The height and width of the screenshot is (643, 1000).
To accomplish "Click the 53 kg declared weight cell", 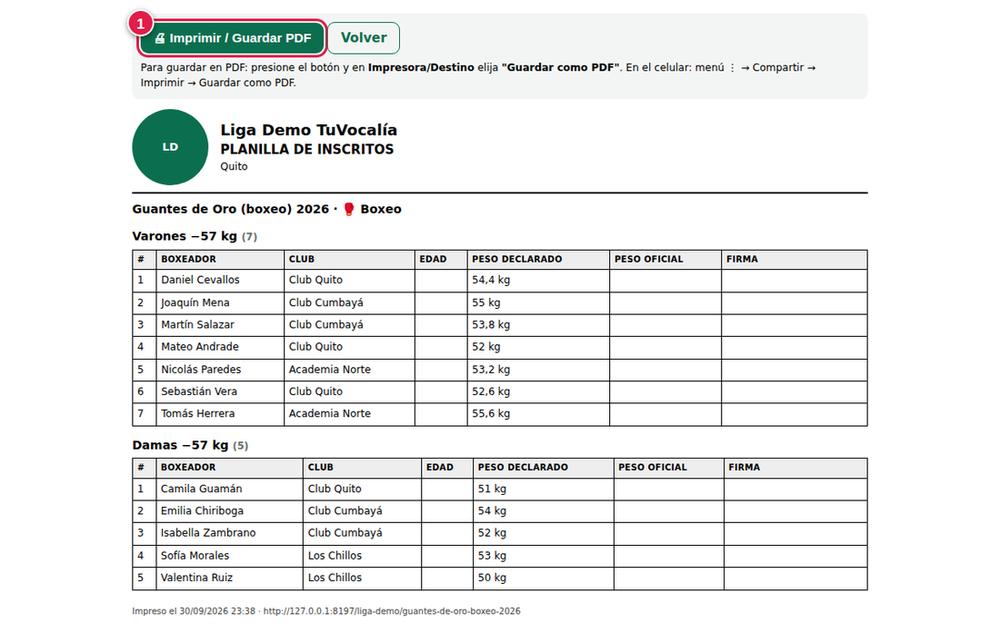I will 543,556.
